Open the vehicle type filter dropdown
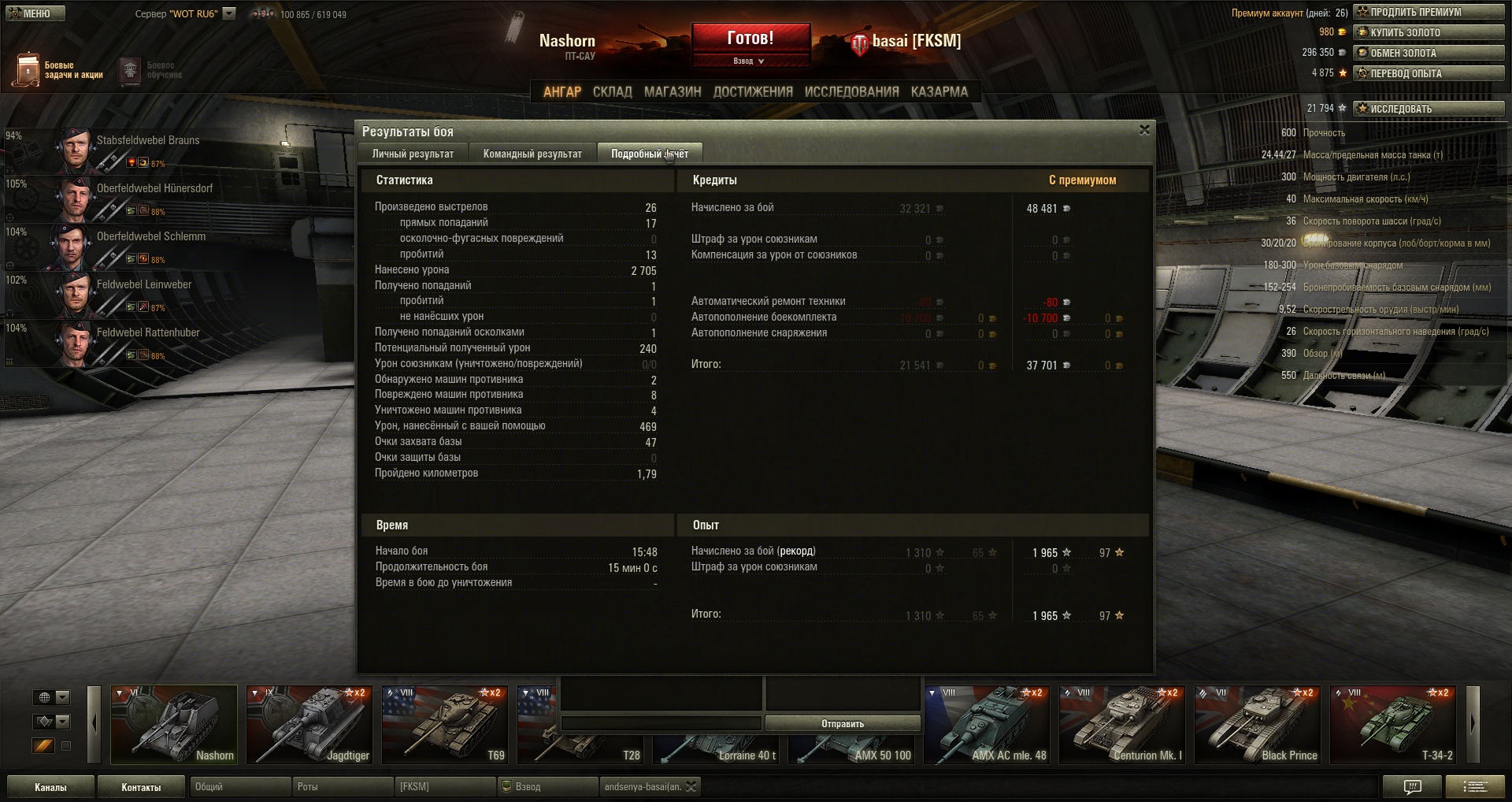Screen dimensions: 1512x802 pyautogui.click(x=52, y=722)
